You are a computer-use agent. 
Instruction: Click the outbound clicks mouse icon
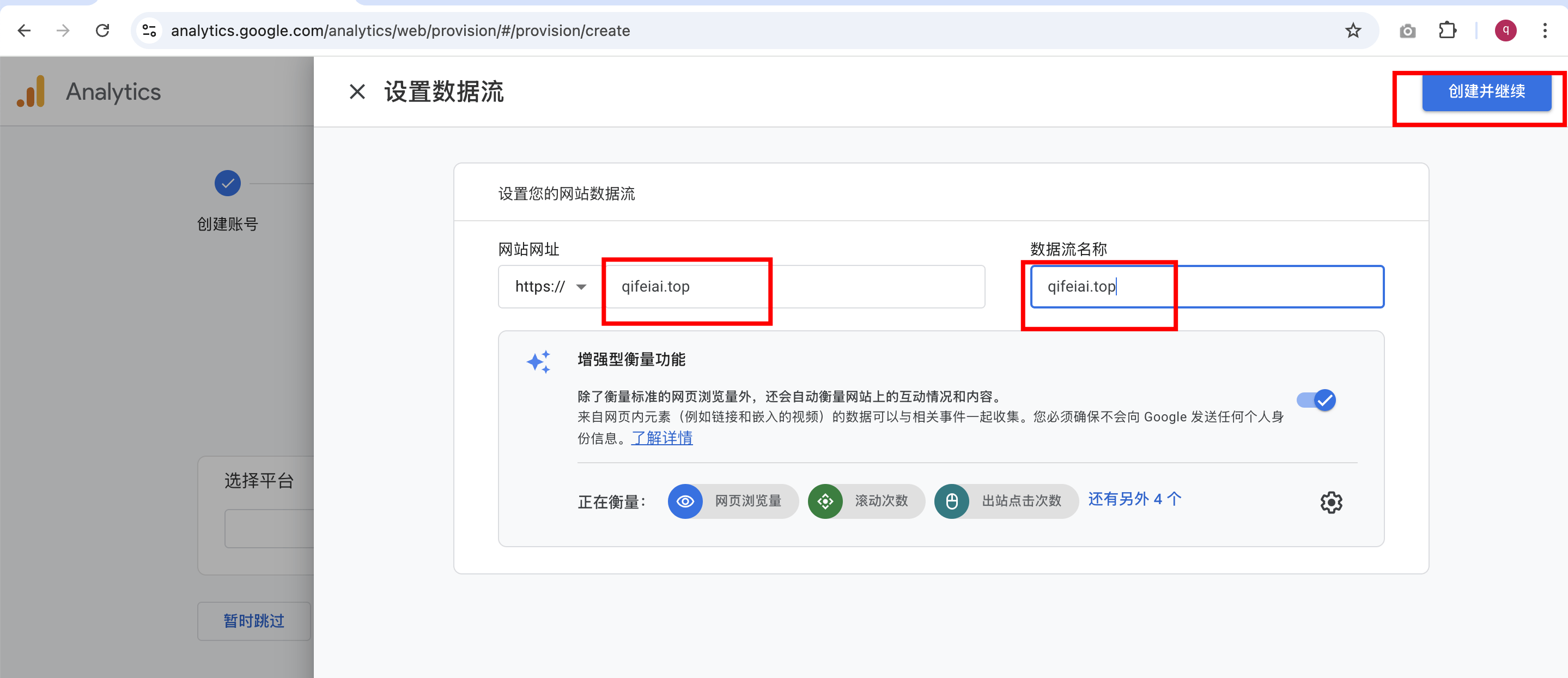(x=951, y=501)
